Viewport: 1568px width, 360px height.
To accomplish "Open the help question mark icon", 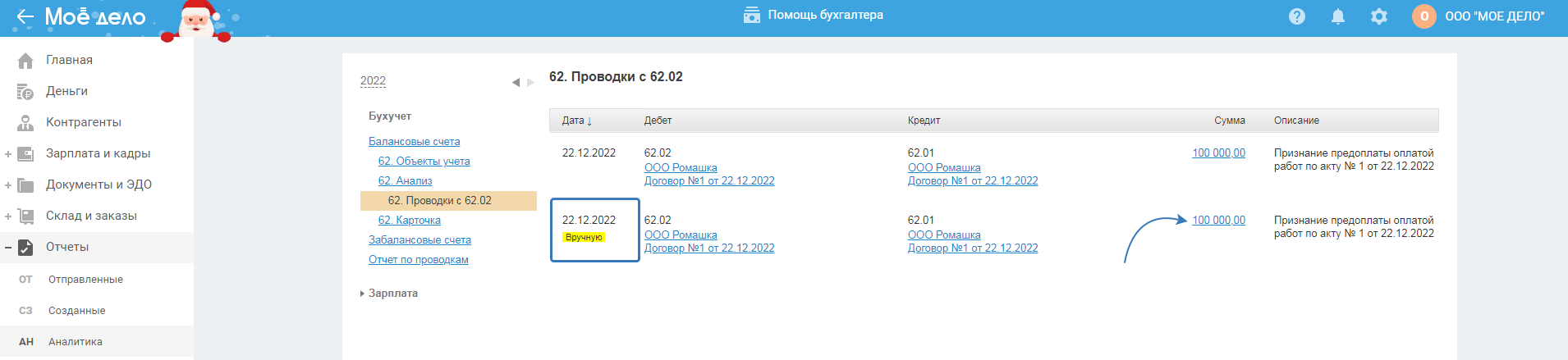I will coord(1297,16).
